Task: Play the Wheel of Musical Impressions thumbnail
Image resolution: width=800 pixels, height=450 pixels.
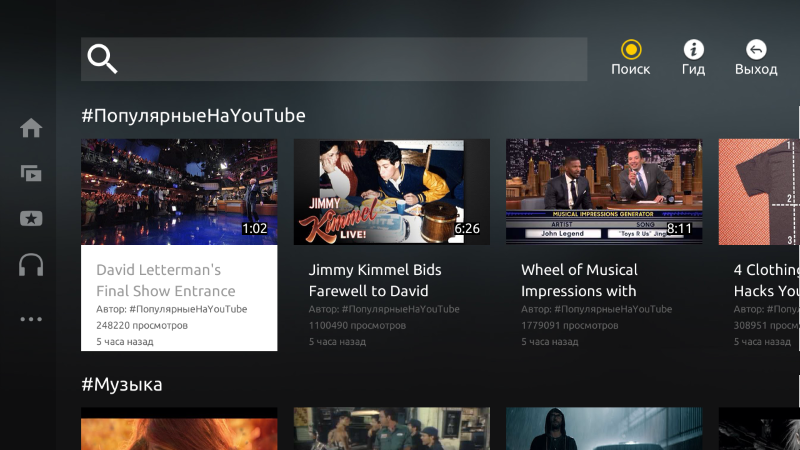Action: [x=604, y=192]
